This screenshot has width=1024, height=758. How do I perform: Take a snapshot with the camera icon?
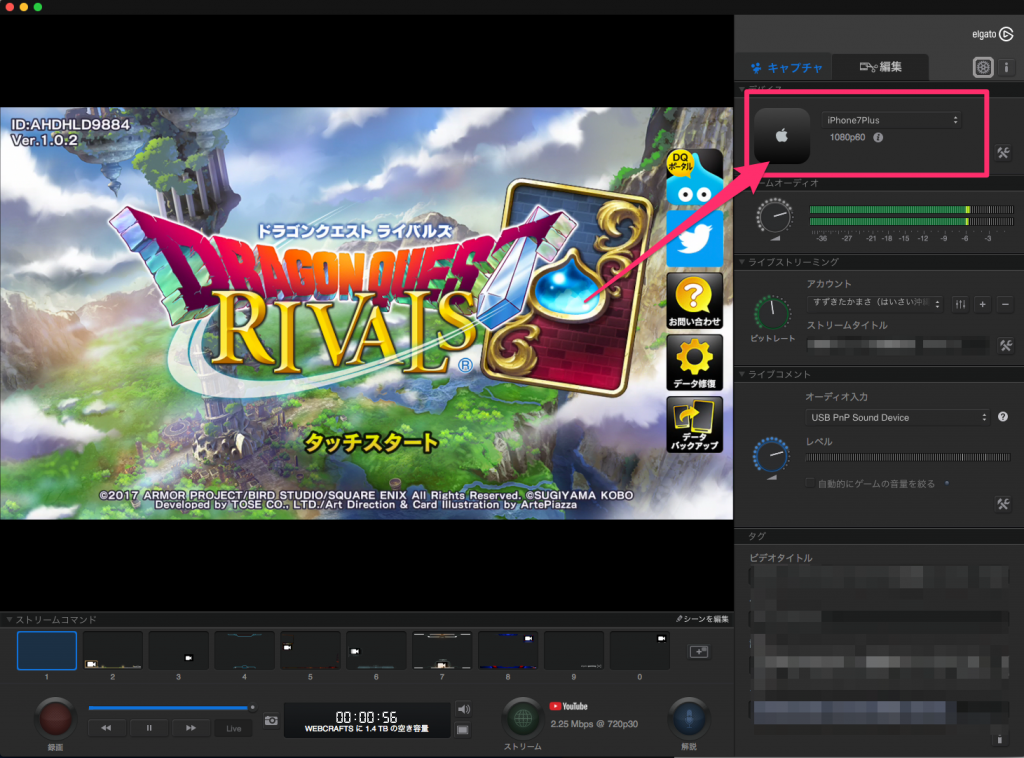[270, 720]
